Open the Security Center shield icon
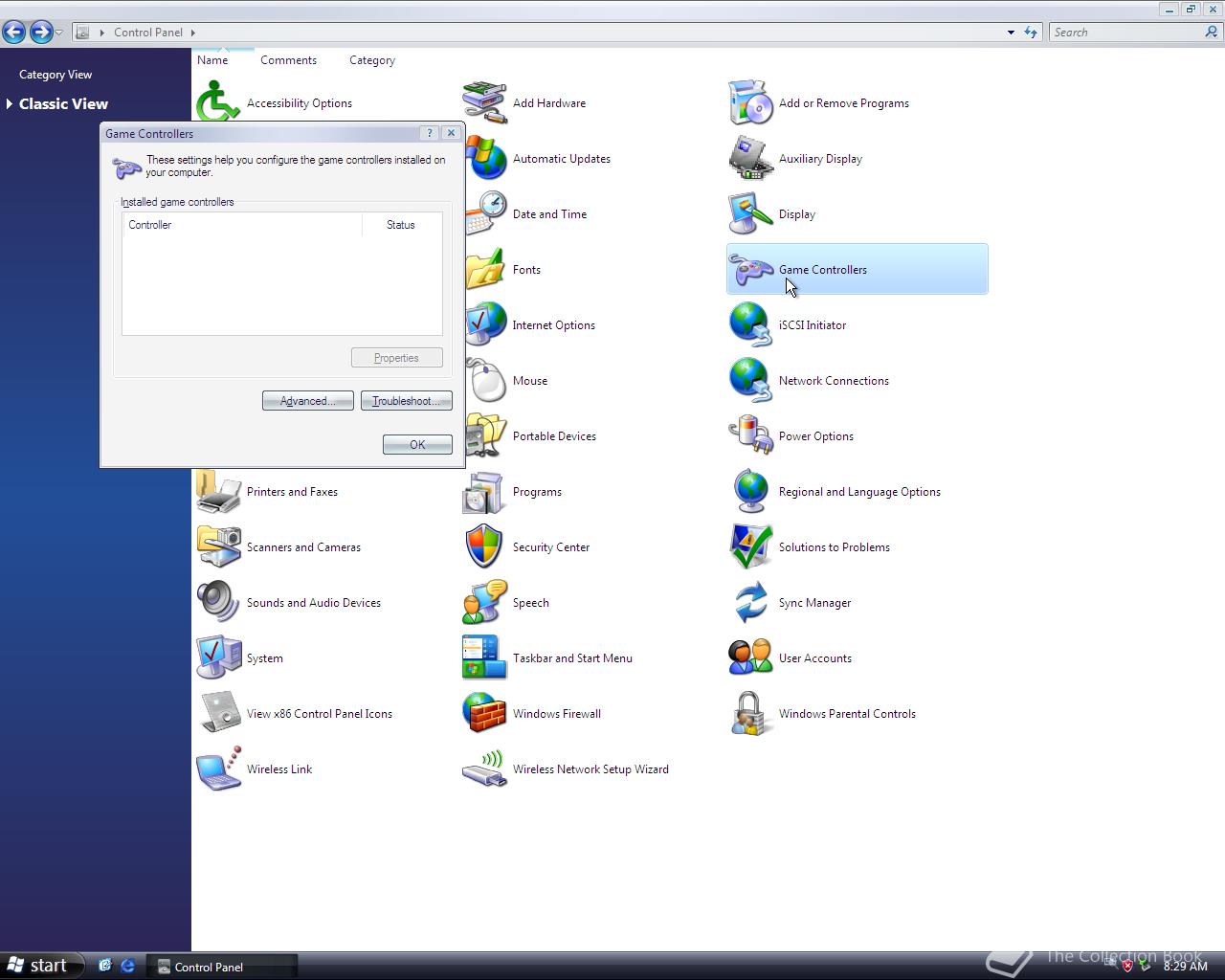The height and width of the screenshot is (980, 1225). click(x=484, y=547)
